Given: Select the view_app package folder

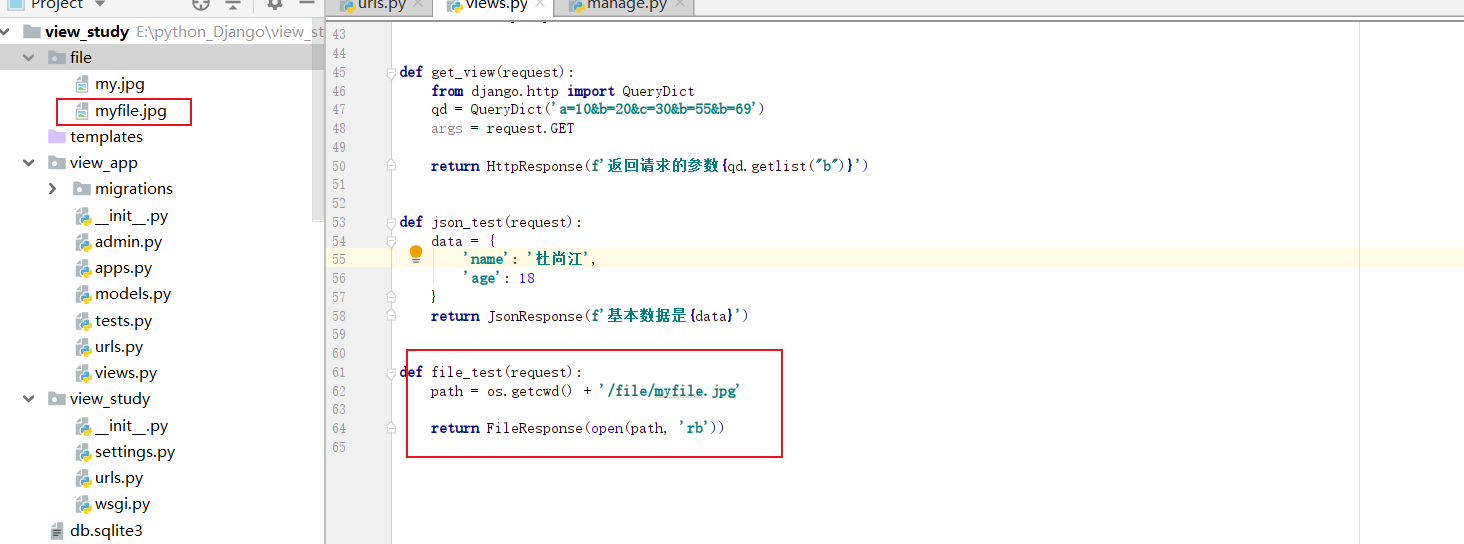Looking at the screenshot, I should coord(104,163).
